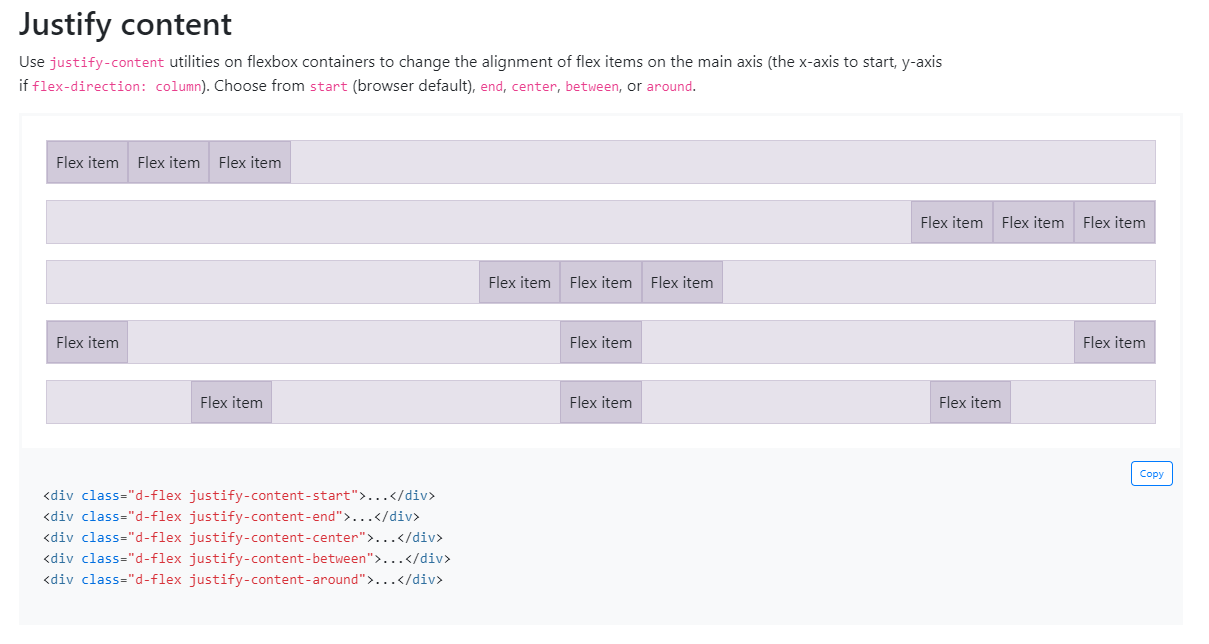Click far-right Flex item in the fourth row
Image resolution: width=1209 pixels, height=644 pixels.
point(1114,343)
